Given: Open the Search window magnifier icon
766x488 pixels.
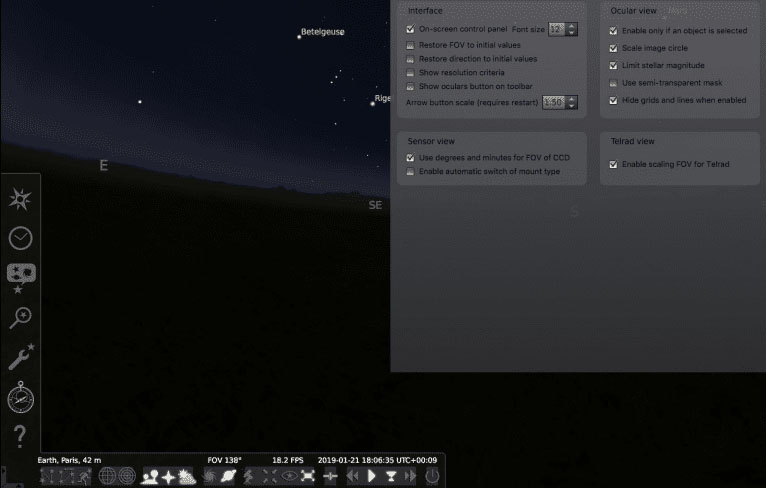Looking at the screenshot, I should click(x=20, y=317).
